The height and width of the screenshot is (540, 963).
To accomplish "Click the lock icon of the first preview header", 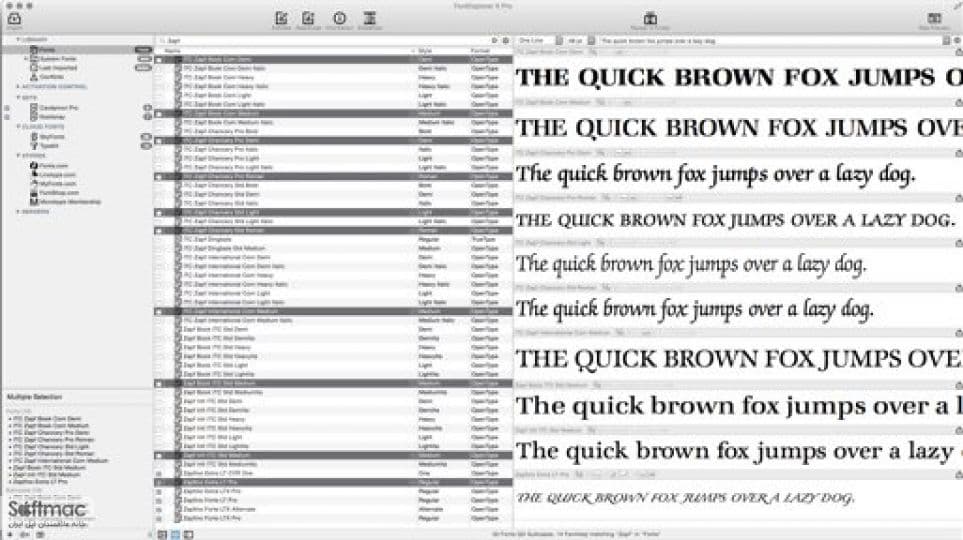I will [x=958, y=53].
